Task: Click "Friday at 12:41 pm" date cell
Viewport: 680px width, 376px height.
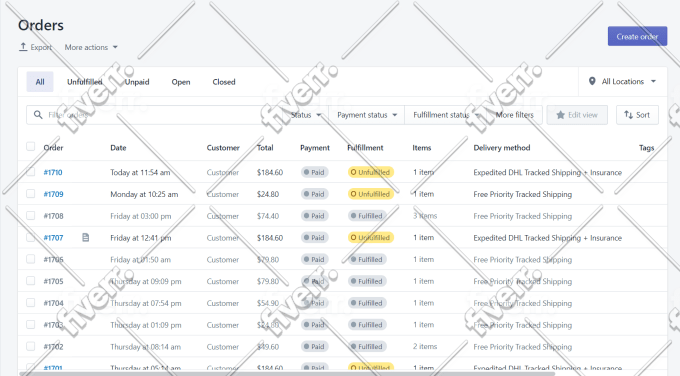Action: [141, 238]
